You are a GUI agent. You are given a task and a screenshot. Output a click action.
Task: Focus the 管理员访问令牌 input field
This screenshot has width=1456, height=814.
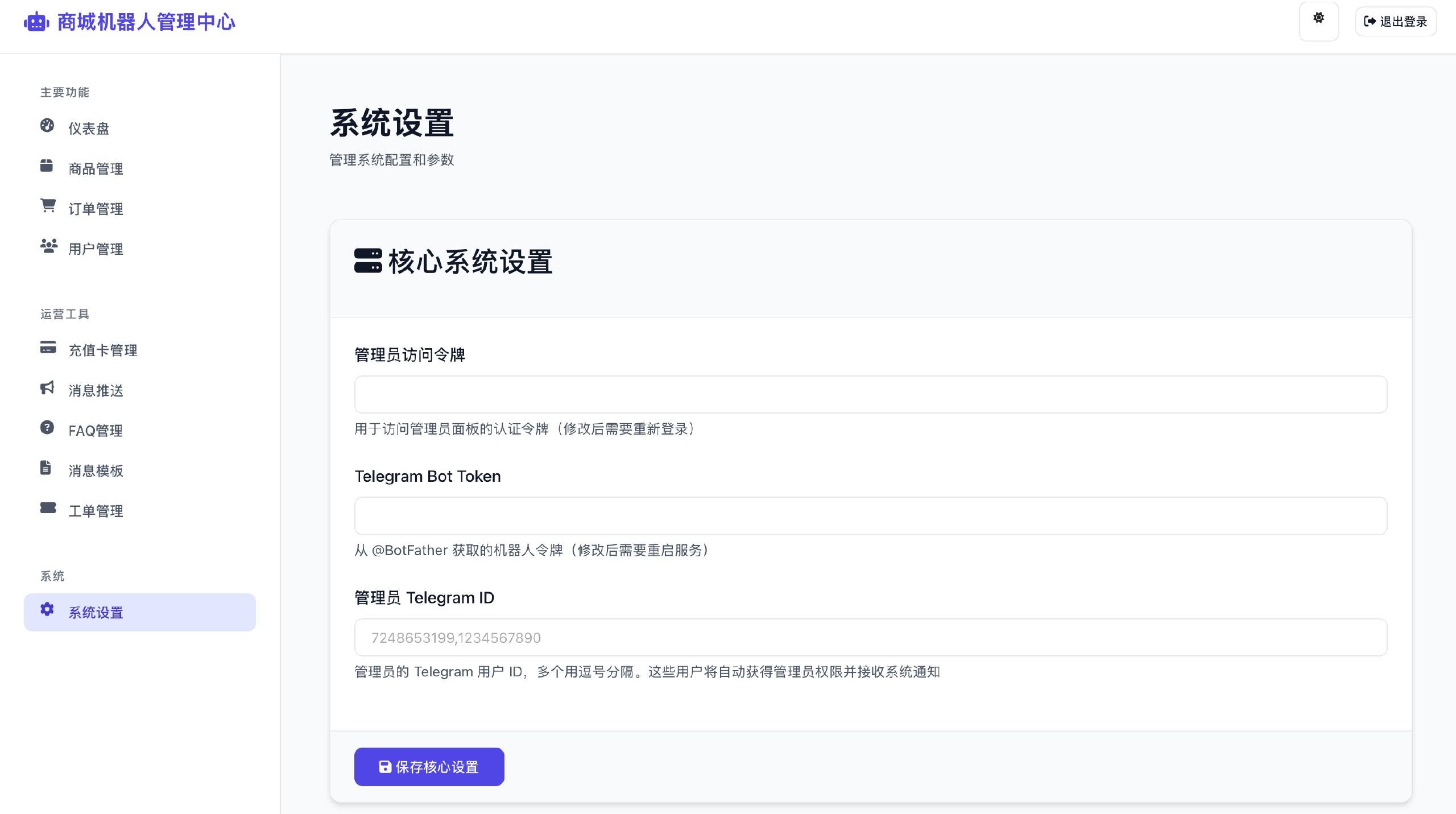coord(870,394)
